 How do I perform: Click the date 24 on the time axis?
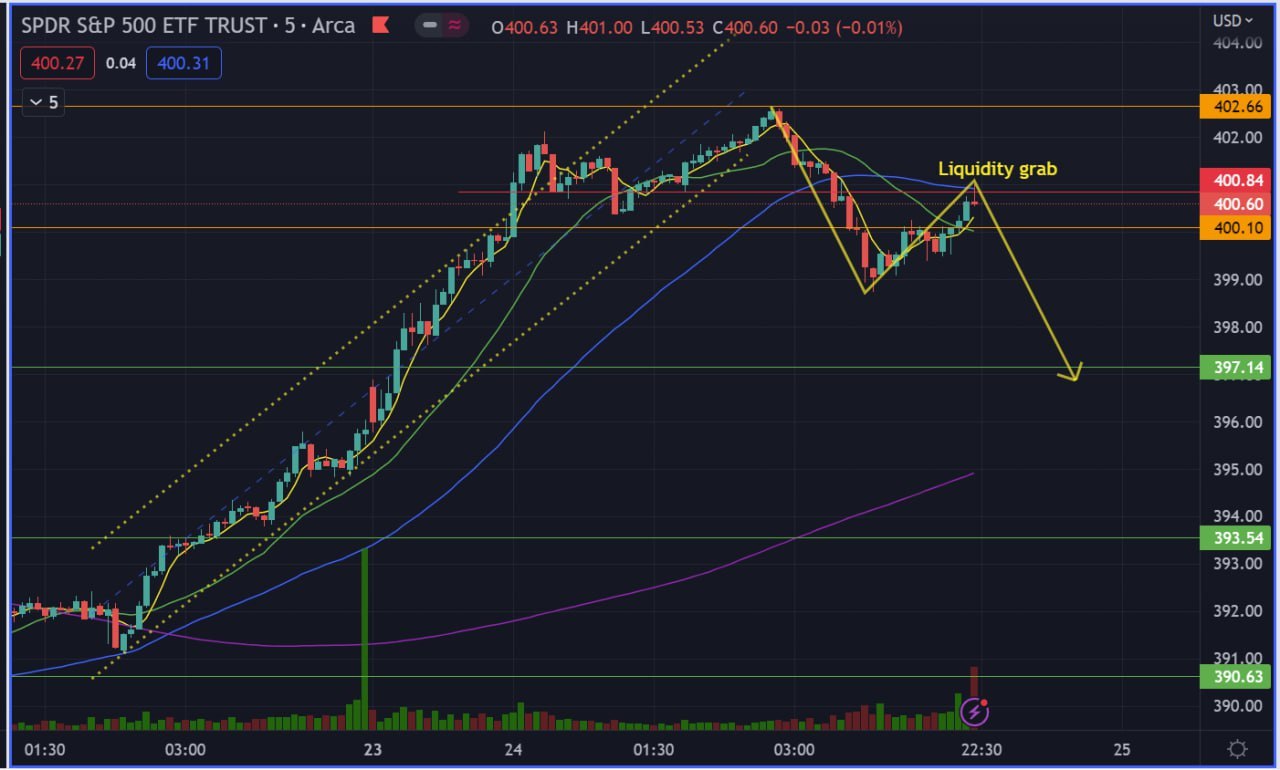coord(513,750)
